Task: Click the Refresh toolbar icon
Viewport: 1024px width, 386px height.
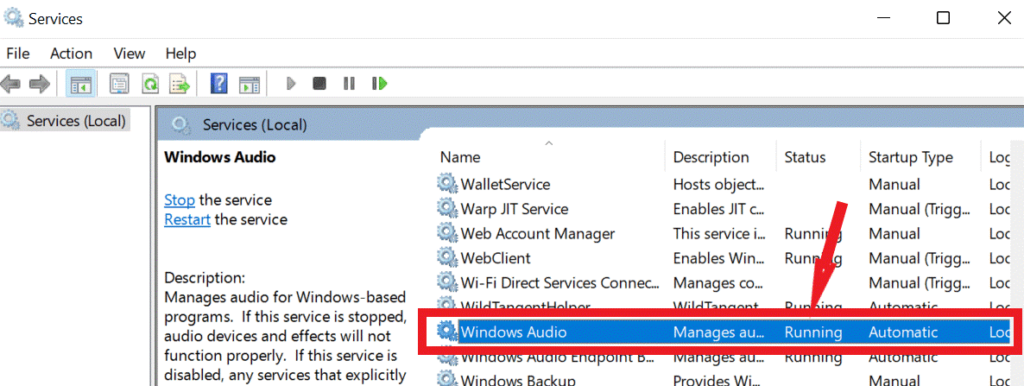Action: [x=150, y=84]
